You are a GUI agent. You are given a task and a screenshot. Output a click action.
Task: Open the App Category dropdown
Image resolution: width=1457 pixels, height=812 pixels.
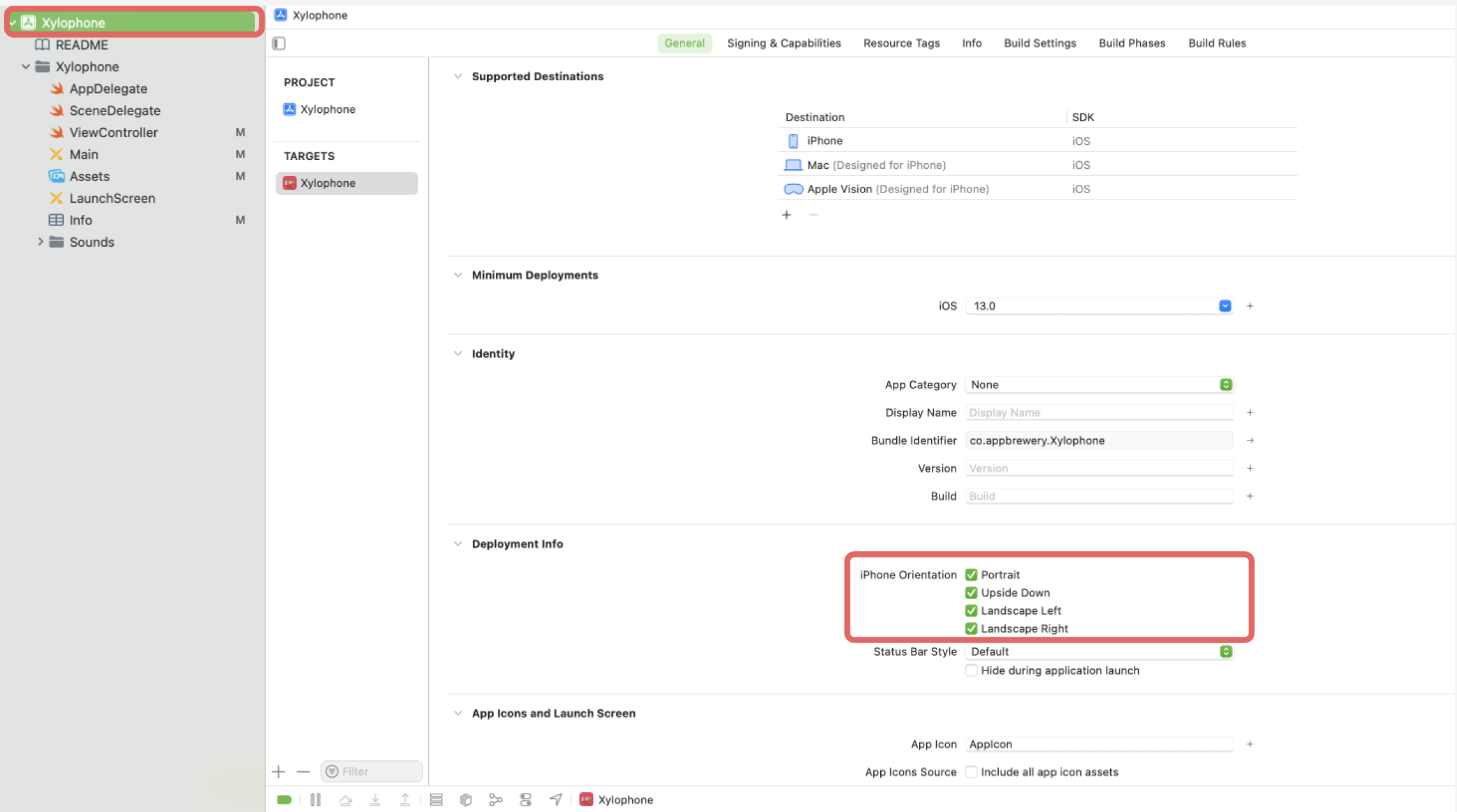pyautogui.click(x=1099, y=385)
